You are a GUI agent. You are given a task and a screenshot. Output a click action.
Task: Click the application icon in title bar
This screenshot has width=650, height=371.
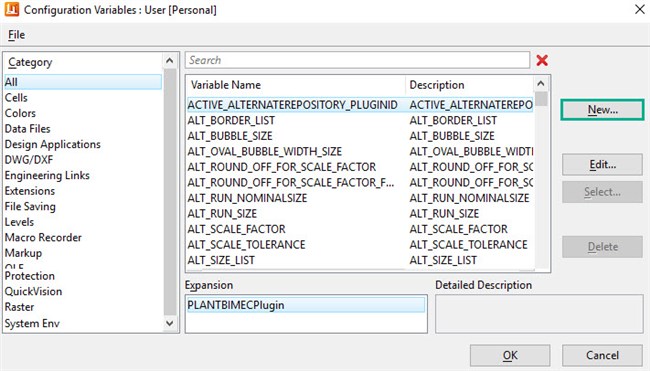tap(12, 10)
